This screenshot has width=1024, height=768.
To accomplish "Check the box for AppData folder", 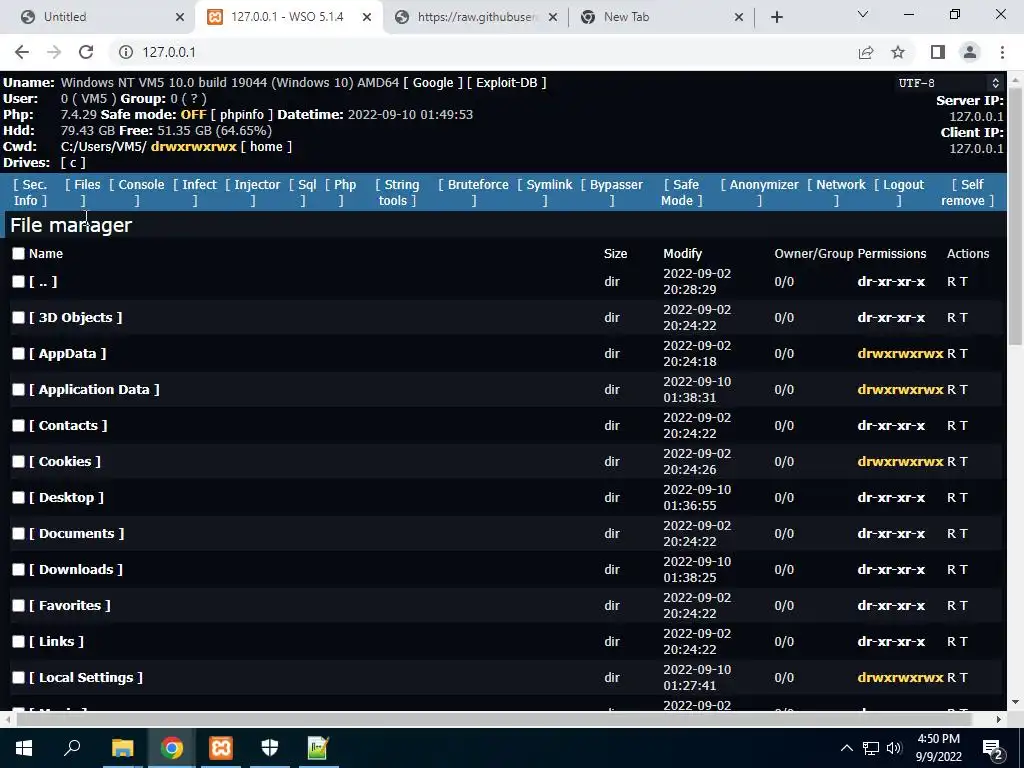I will point(18,353).
